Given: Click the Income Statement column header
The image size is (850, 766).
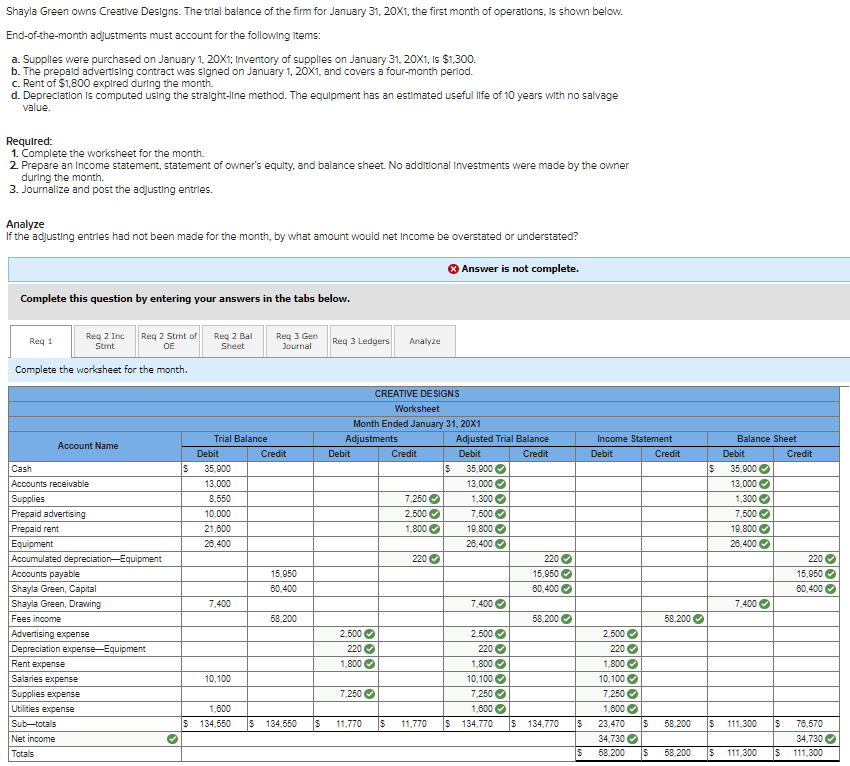Looking at the screenshot, I should click(641, 439).
